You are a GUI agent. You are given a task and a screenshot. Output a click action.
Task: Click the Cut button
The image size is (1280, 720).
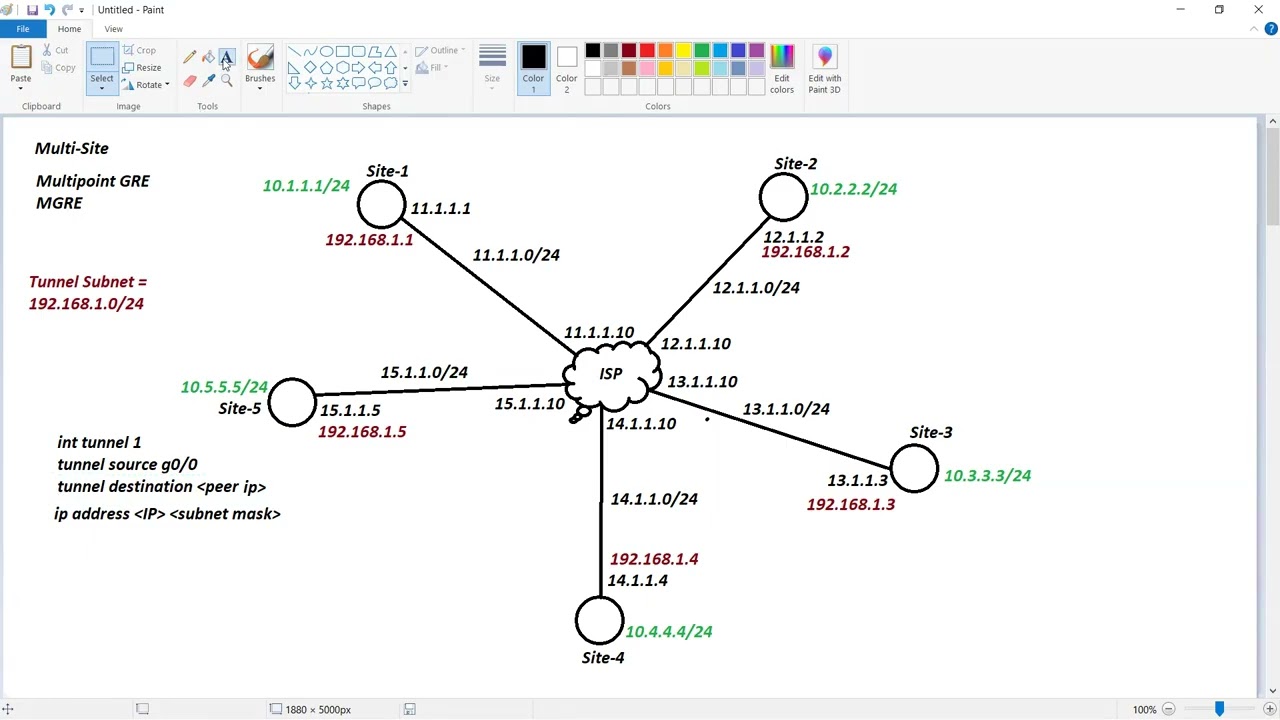click(x=54, y=50)
